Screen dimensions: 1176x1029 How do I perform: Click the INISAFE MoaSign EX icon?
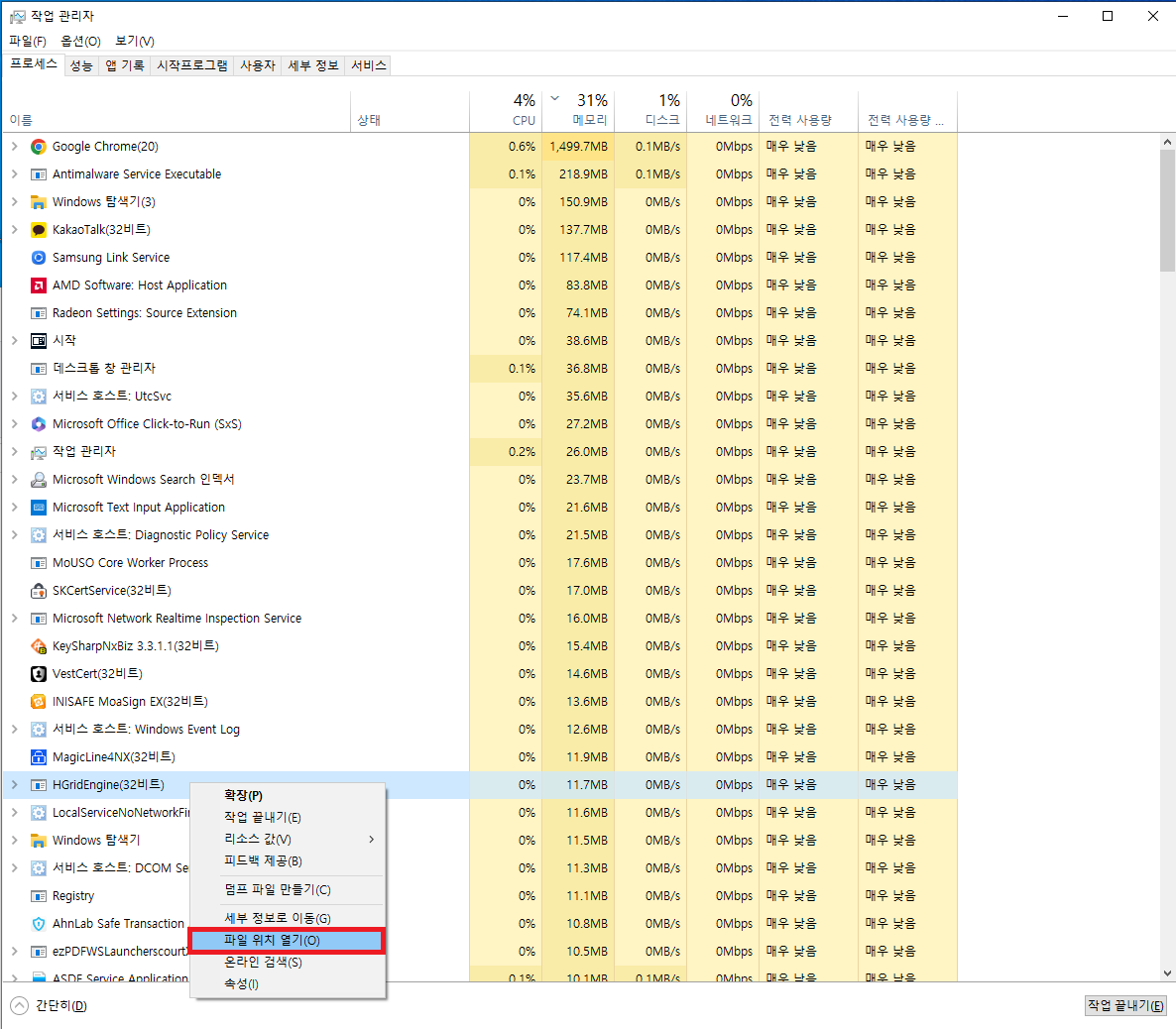click(x=38, y=701)
